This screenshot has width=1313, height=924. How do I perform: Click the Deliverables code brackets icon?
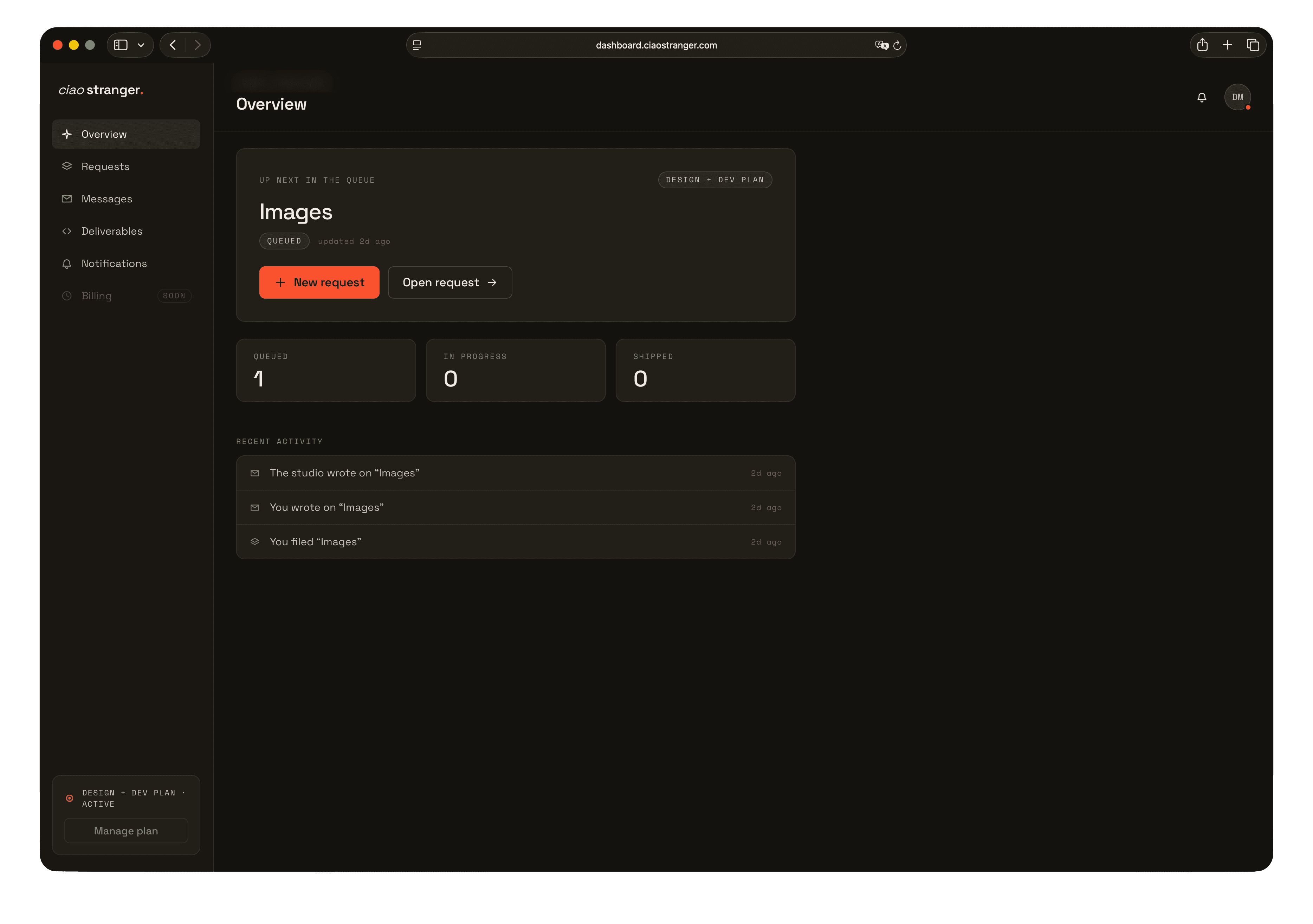click(x=67, y=231)
